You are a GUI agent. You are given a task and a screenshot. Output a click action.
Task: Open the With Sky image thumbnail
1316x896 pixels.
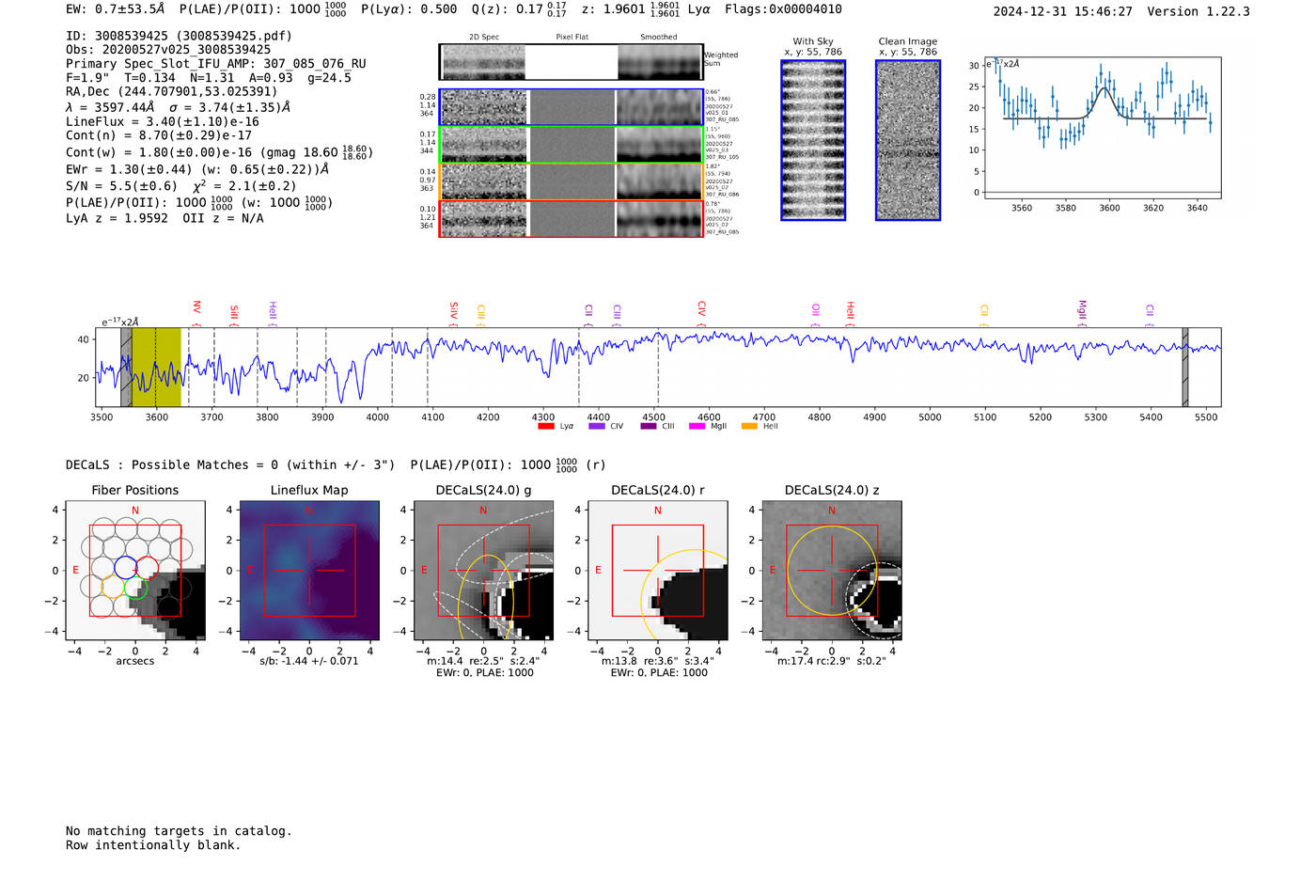point(813,140)
